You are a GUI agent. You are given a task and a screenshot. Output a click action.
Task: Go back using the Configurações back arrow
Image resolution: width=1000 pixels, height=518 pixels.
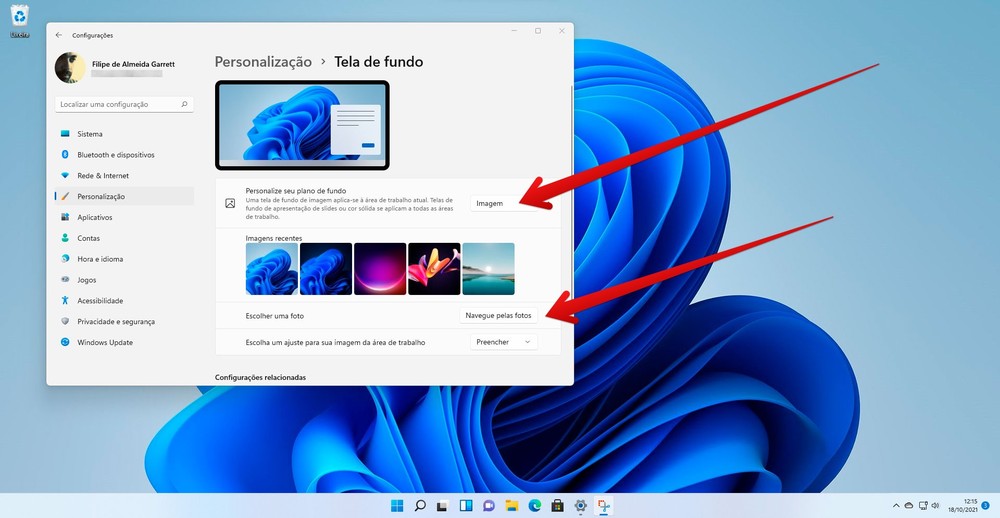[x=59, y=35]
